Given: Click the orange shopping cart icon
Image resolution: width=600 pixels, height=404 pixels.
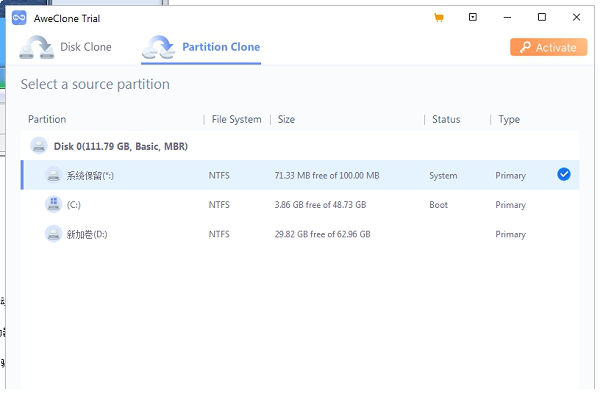Looking at the screenshot, I should 439,17.
